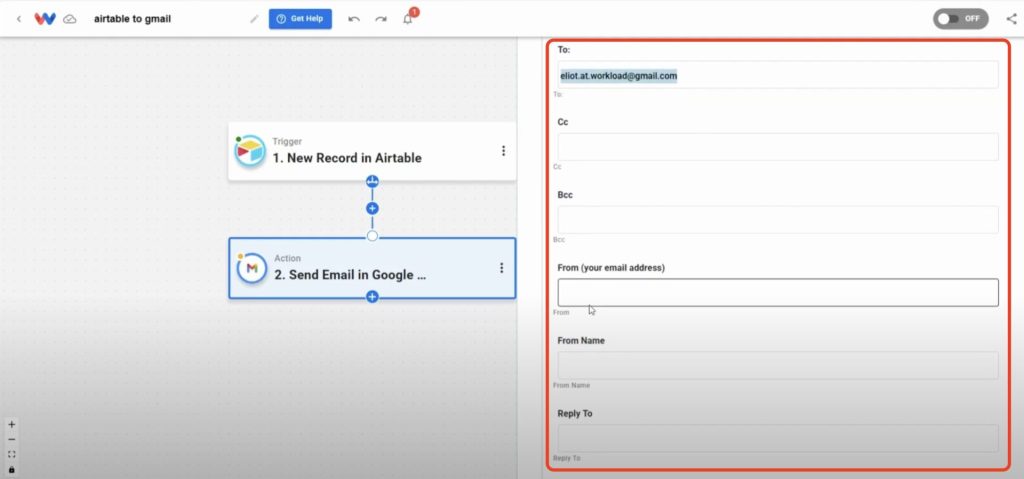The width and height of the screenshot is (1024, 479).
Task: Add a step after Send Email action
Action: click(x=372, y=297)
